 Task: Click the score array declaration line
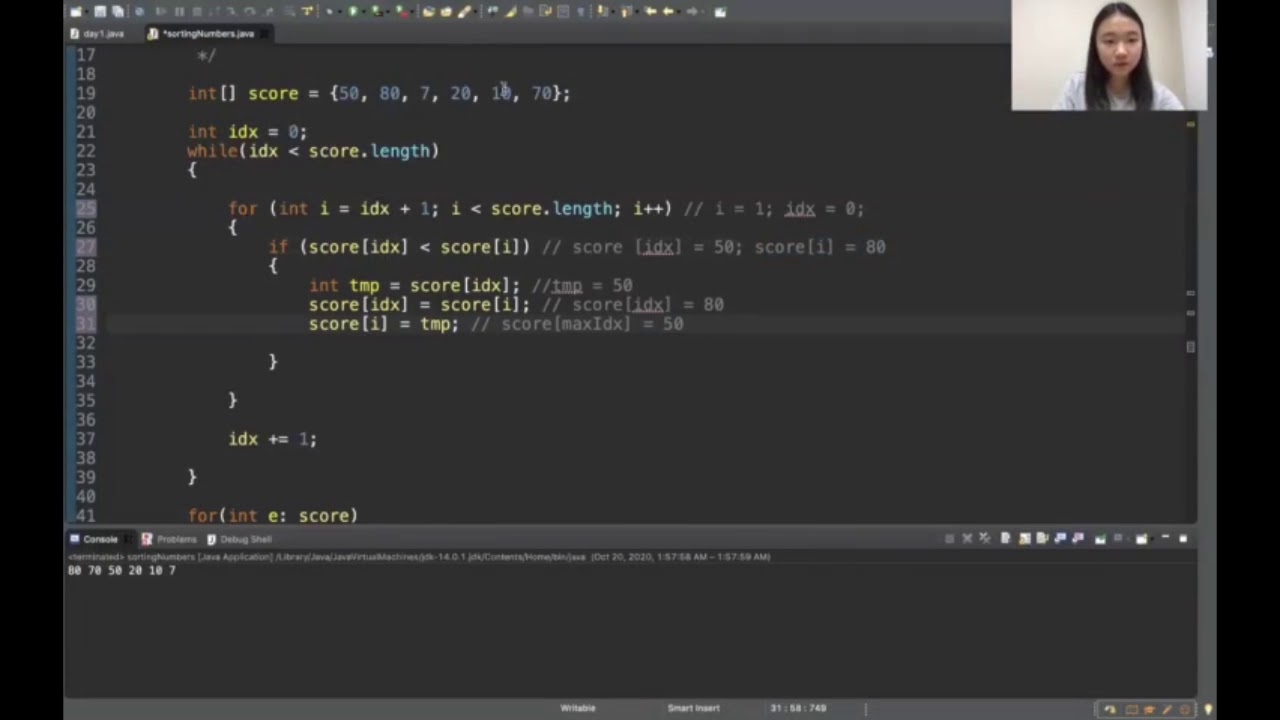379,93
